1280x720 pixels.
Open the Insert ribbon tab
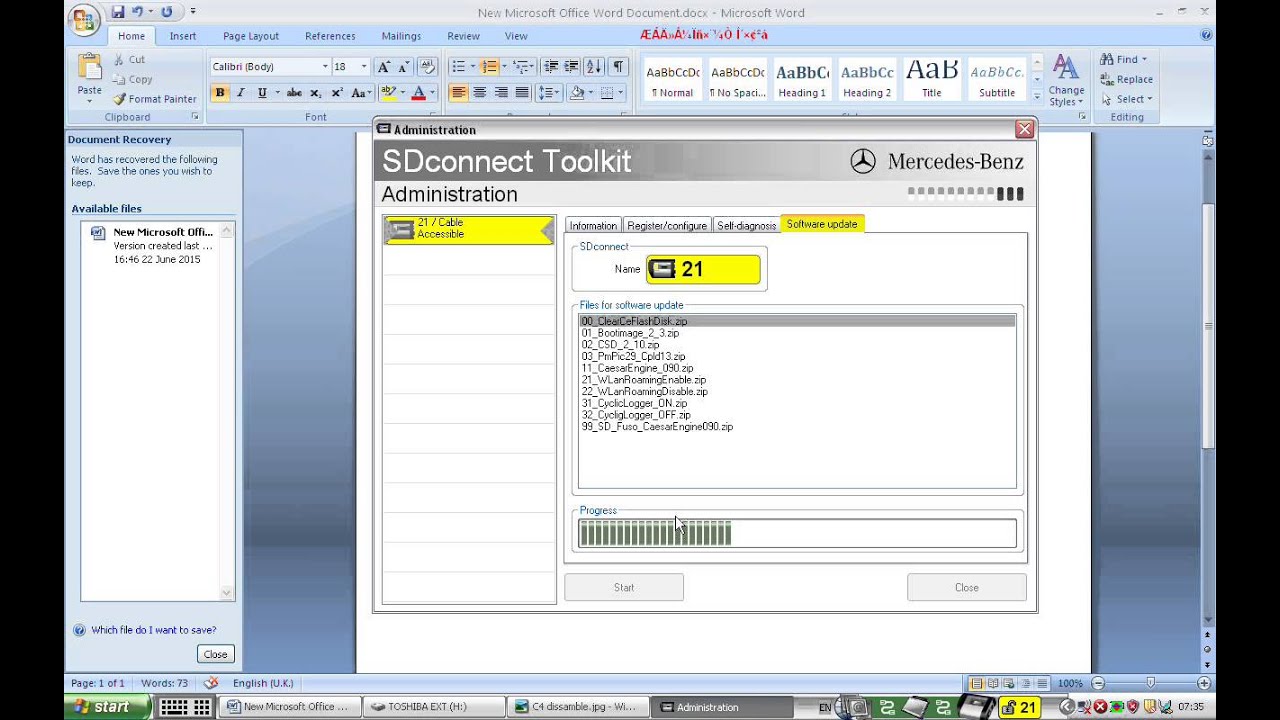tap(183, 36)
